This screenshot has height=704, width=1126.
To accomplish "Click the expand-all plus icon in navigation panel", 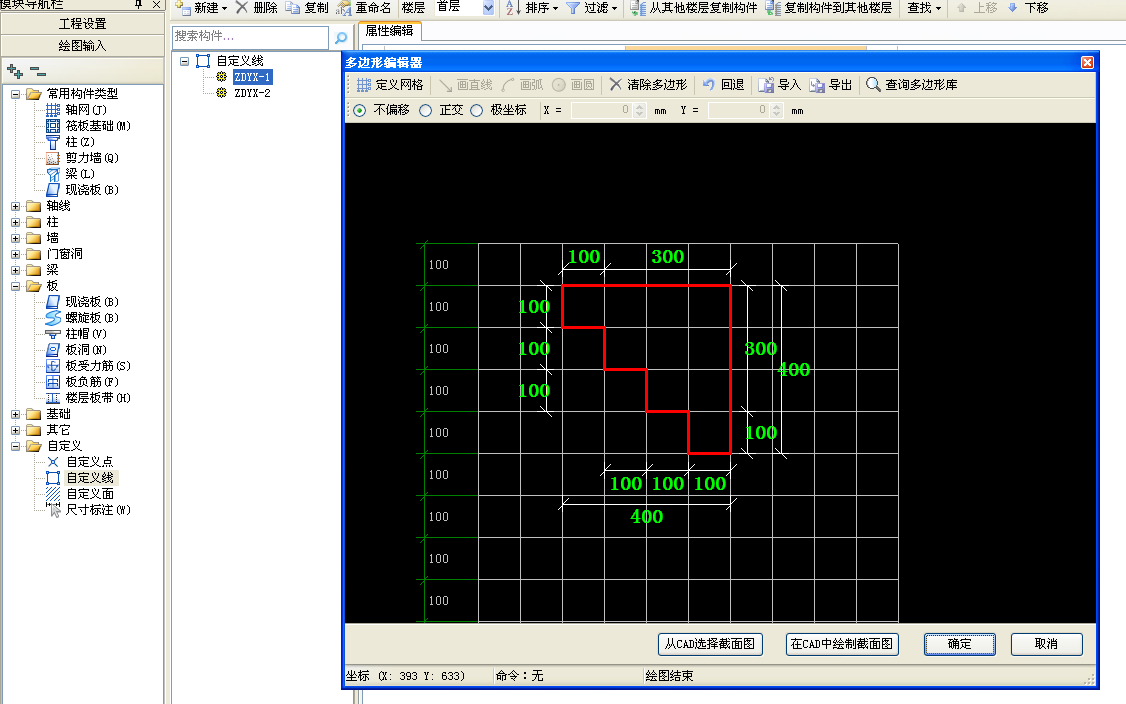I will click(x=14, y=71).
